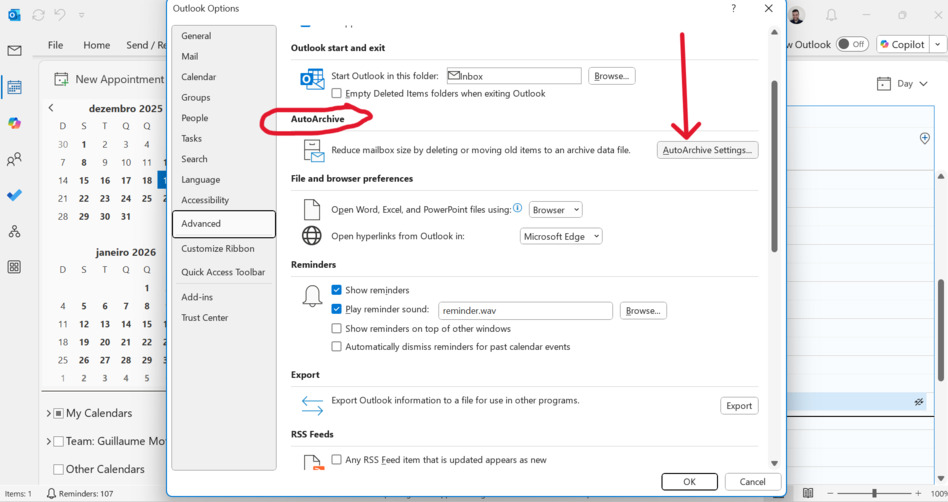This screenshot has width=948, height=502.
Task: Click the New Appointment calendar icon
Action: (x=61, y=79)
